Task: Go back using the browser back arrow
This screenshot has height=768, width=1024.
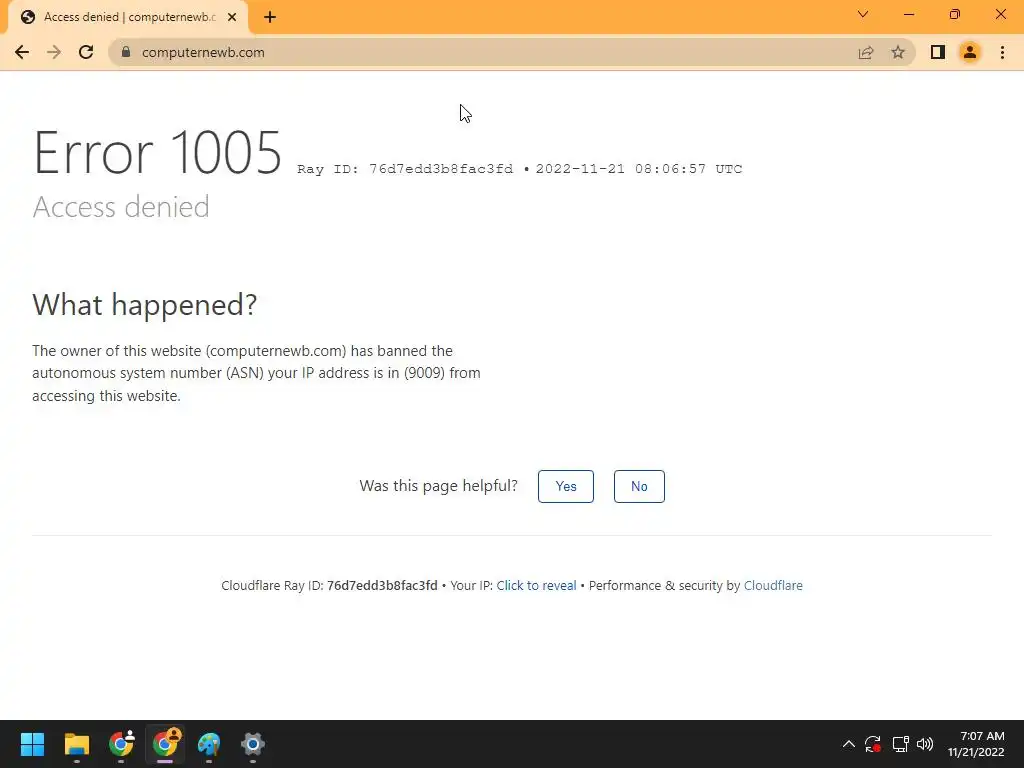Action: (x=22, y=52)
